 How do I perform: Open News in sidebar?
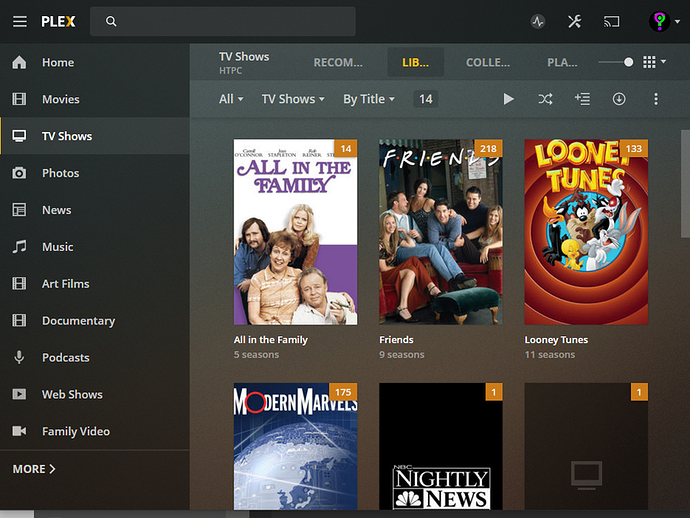pyautogui.click(x=95, y=210)
